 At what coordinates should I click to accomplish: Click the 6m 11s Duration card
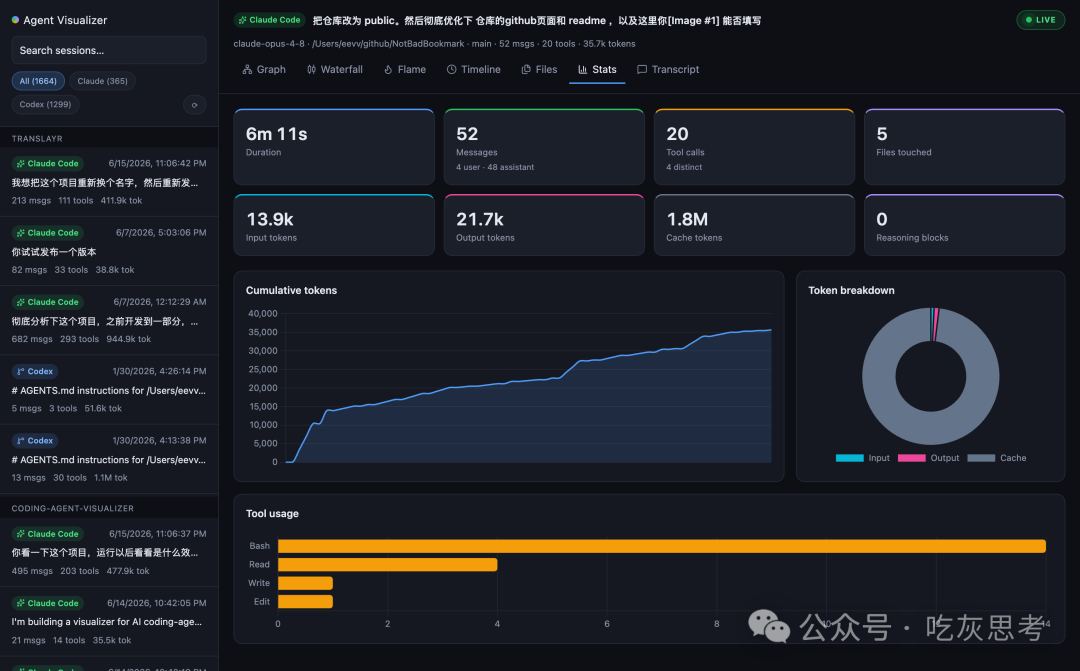pos(334,147)
